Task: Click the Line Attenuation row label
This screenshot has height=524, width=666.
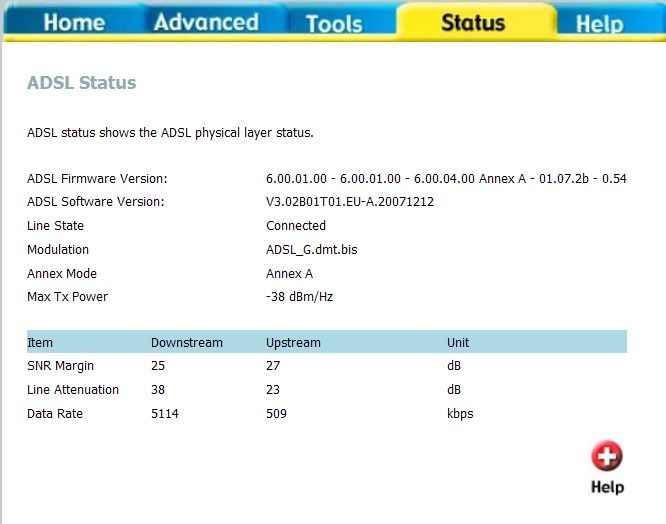Action: click(x=73, y=390)
